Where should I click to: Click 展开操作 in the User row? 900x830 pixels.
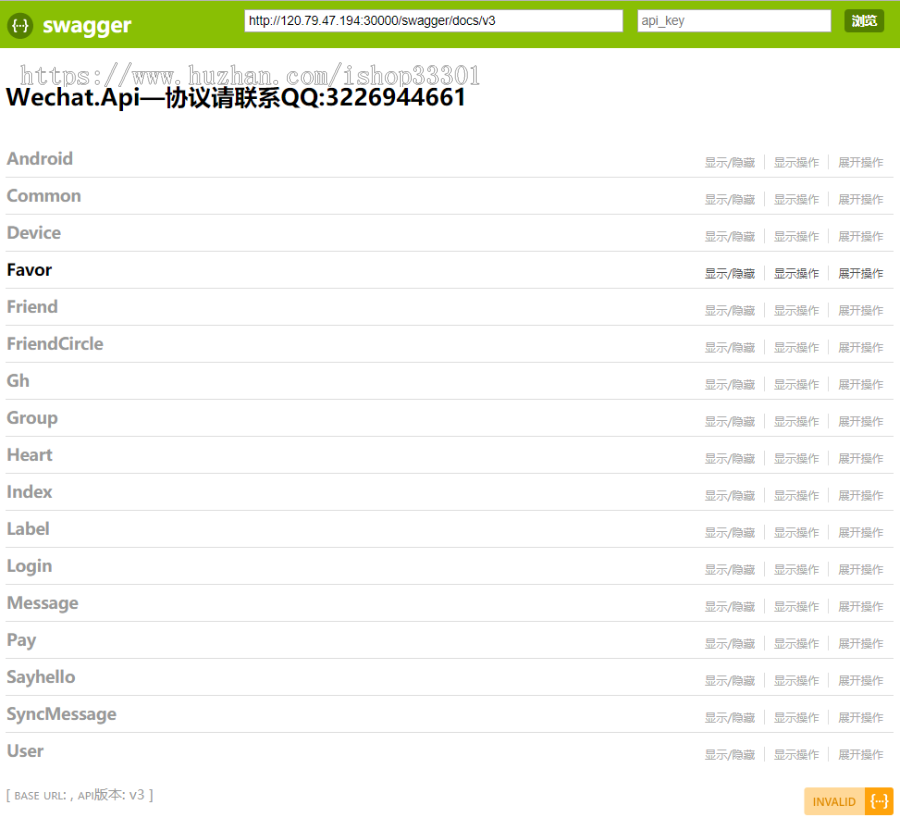[x=860, y=755]
